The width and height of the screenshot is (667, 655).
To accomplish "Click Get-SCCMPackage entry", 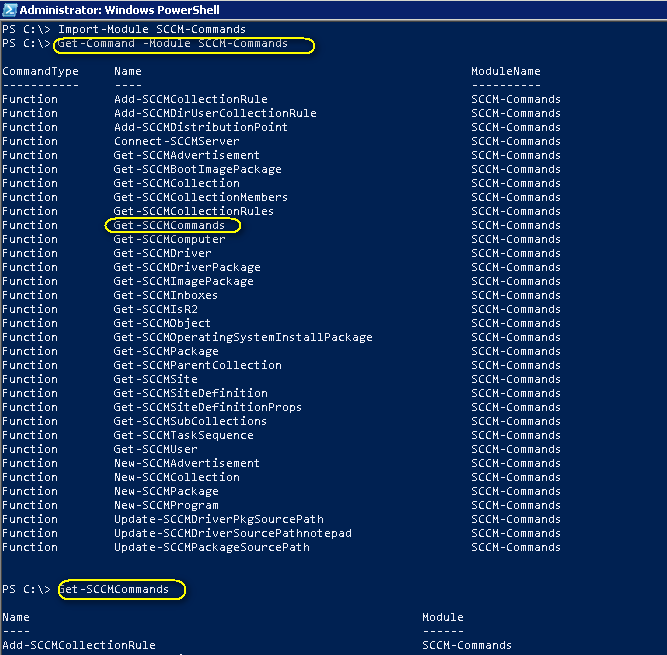I will 166,352.
